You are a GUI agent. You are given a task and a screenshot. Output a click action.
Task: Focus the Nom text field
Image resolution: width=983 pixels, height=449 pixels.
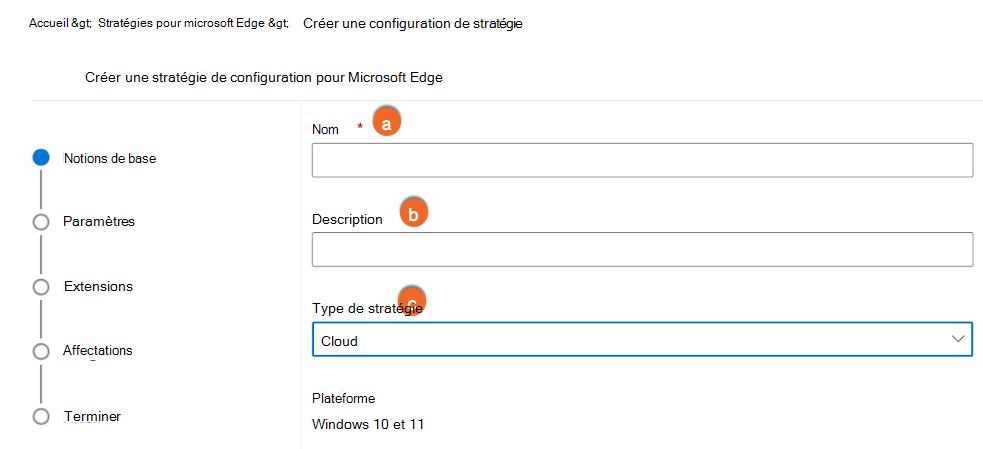642,160
